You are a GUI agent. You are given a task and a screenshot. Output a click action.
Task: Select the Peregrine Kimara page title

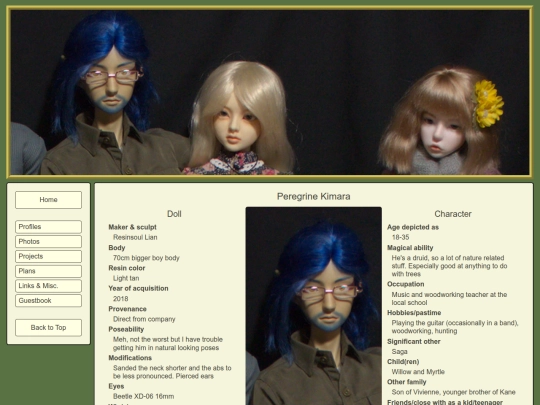pyautogui.click(x=313, y=196)
